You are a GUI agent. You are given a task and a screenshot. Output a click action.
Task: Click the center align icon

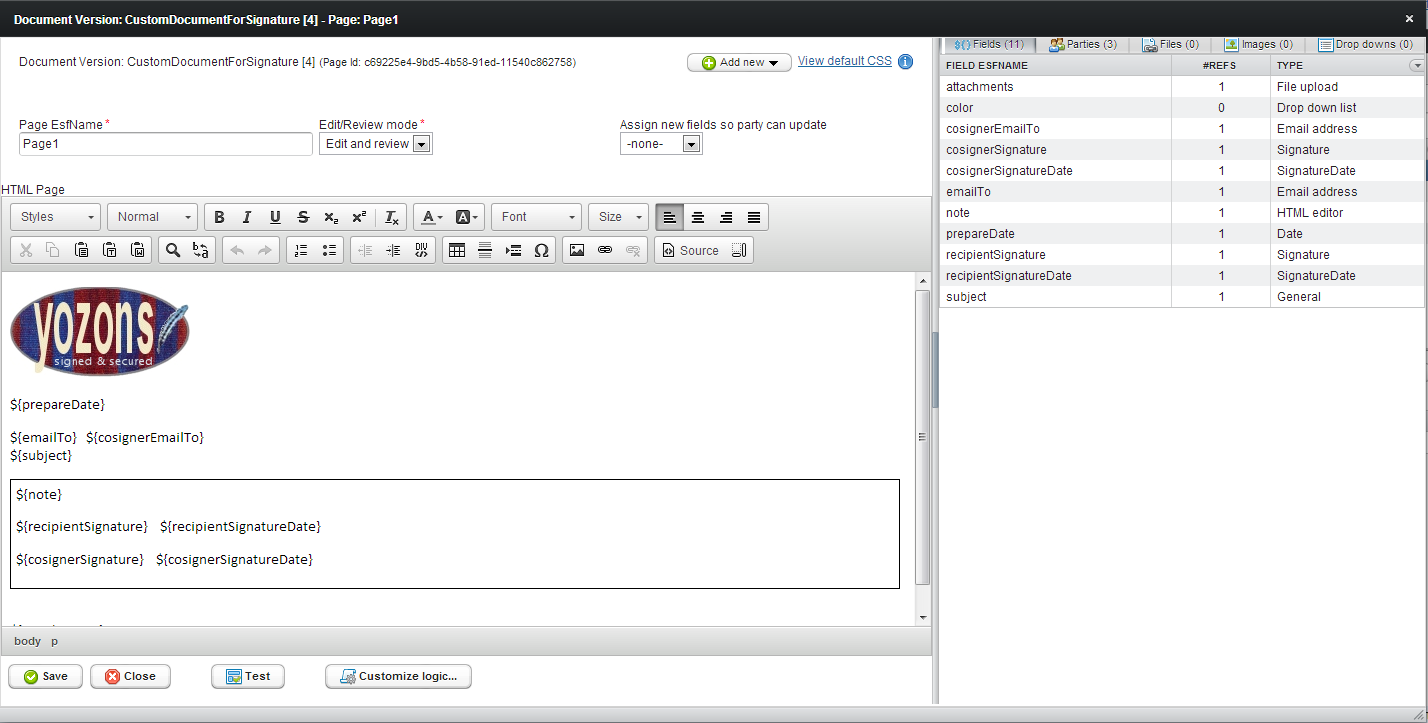698,217
